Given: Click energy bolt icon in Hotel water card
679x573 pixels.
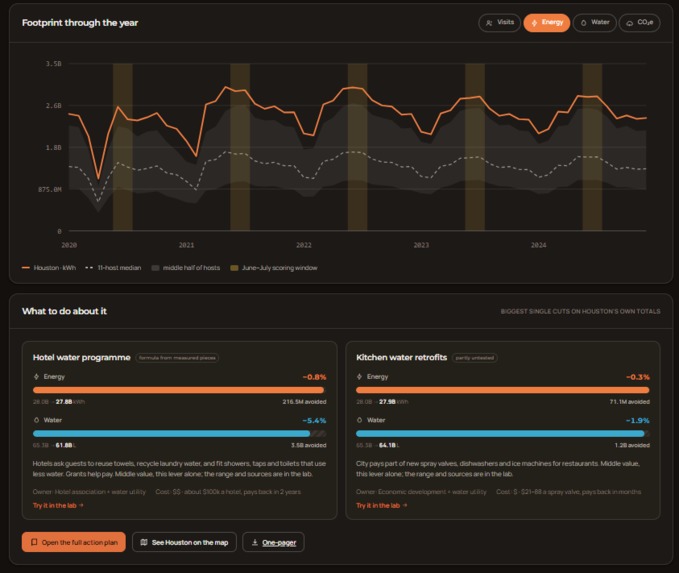Looking at the screenshot, I should tap(36, 377).
